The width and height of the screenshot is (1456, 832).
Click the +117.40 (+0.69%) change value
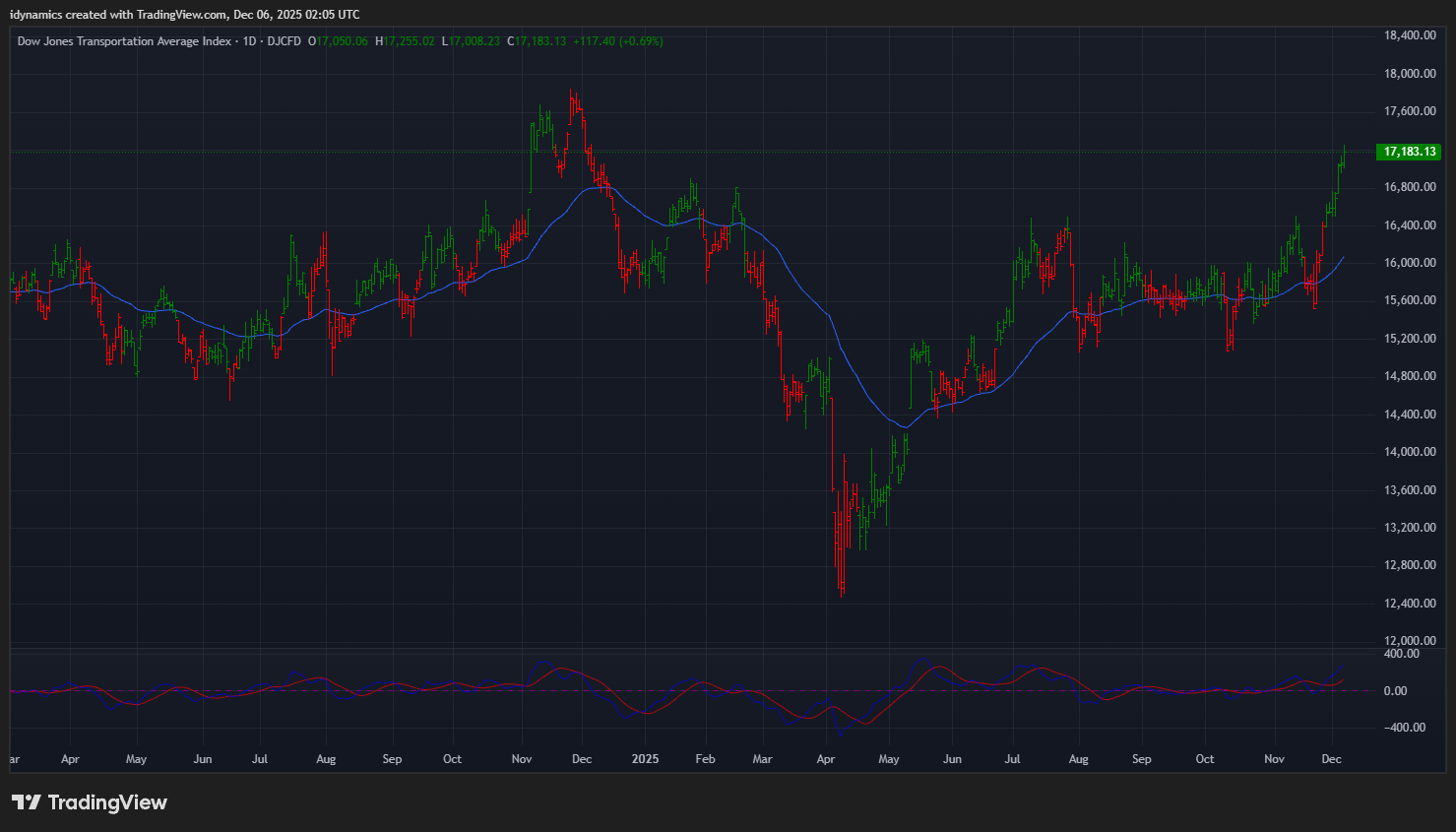(x=618, y=41)
